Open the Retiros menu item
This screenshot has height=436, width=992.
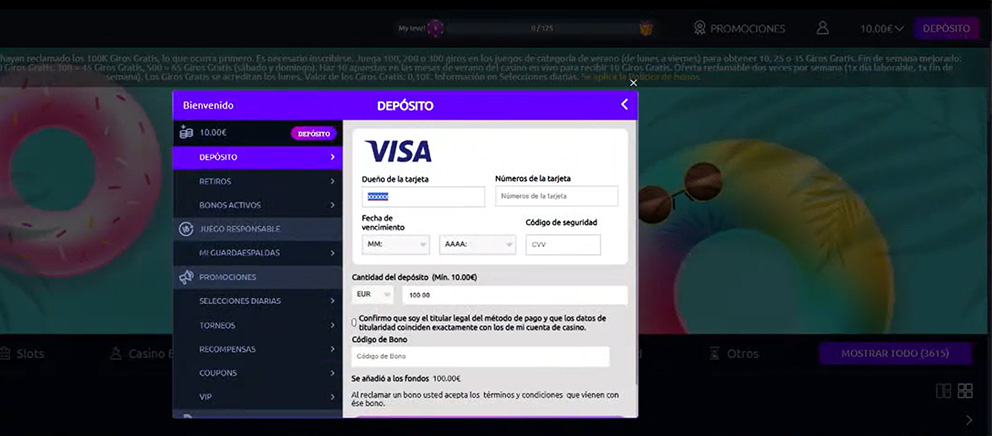[x=257, y=181]
